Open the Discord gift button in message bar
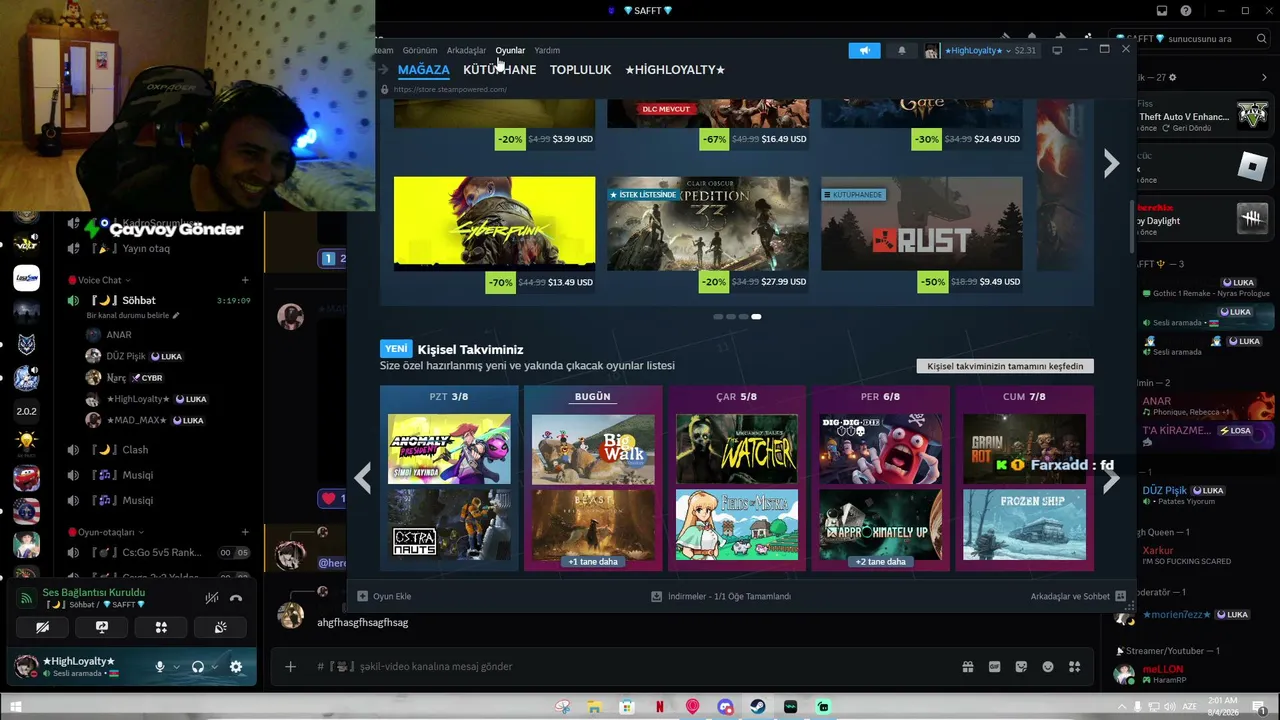Viewport: 1280px width, 720px height. coord(968,666)
